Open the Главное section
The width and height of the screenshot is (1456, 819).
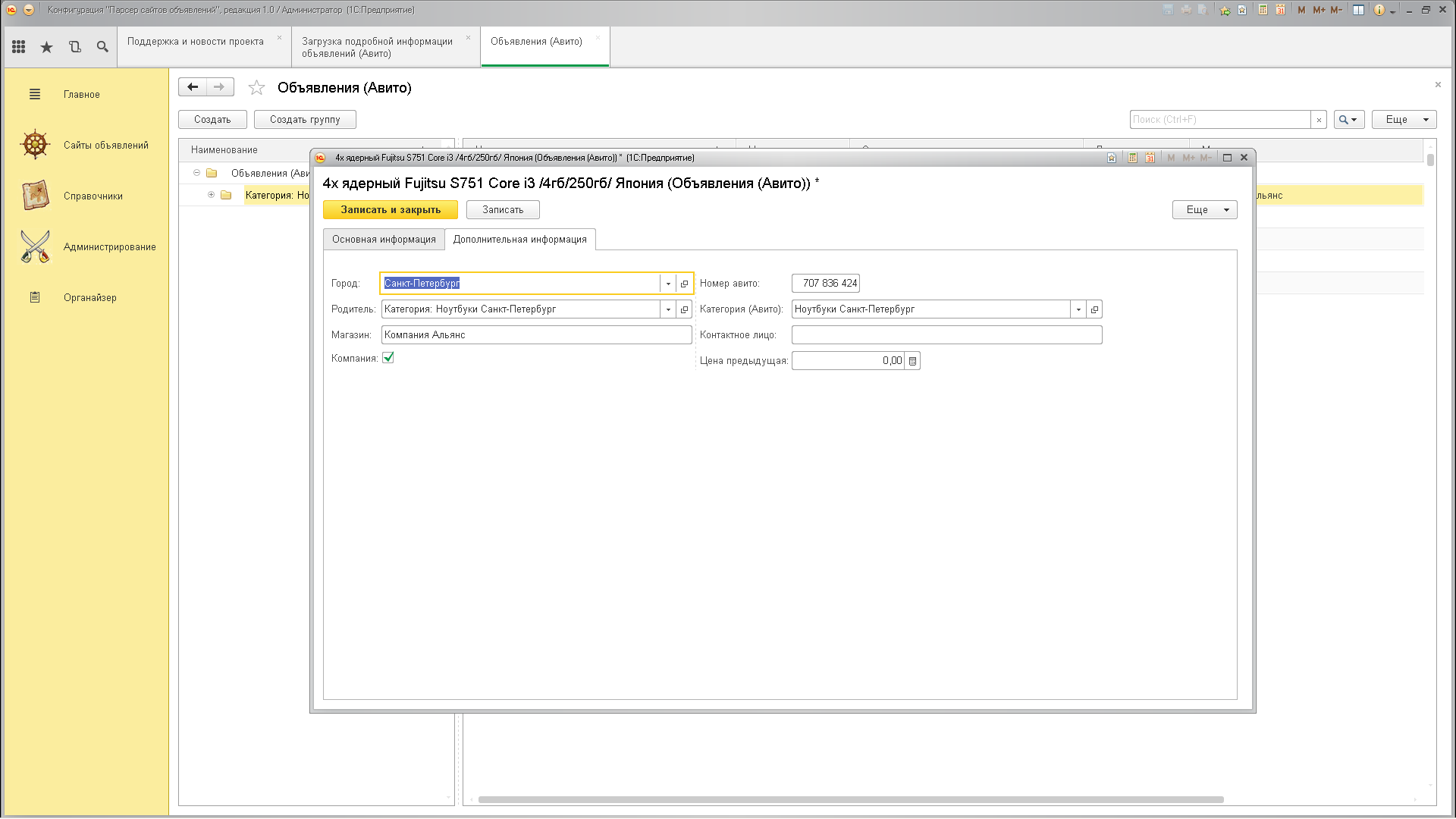(x=82, y=95)
